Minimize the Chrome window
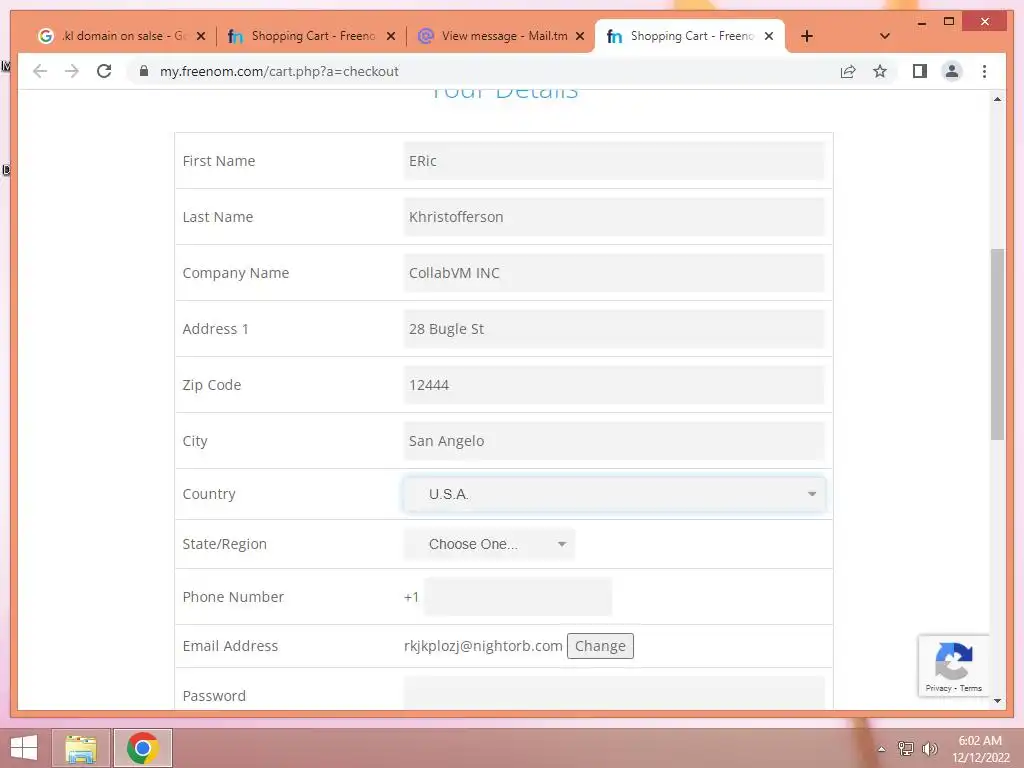Image resolution: width=1024 pixels, height=768 pixels. tap(921, 22)
